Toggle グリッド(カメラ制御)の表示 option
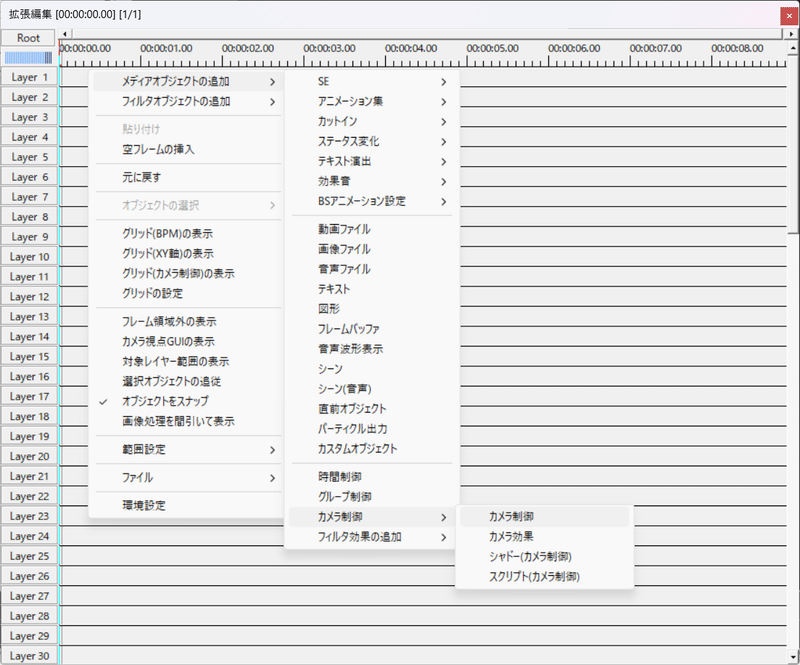The image size is (800, 665). click(187, 274)
